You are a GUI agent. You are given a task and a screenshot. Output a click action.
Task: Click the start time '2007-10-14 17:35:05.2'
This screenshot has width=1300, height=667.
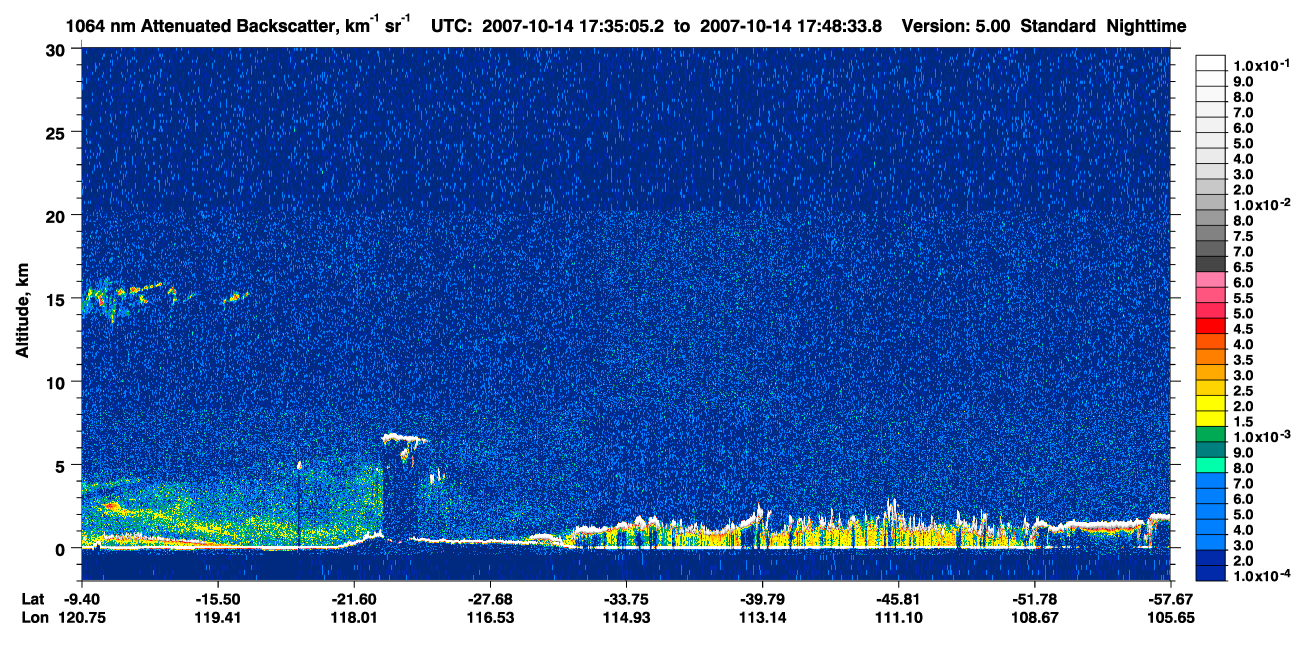[574, 25]
